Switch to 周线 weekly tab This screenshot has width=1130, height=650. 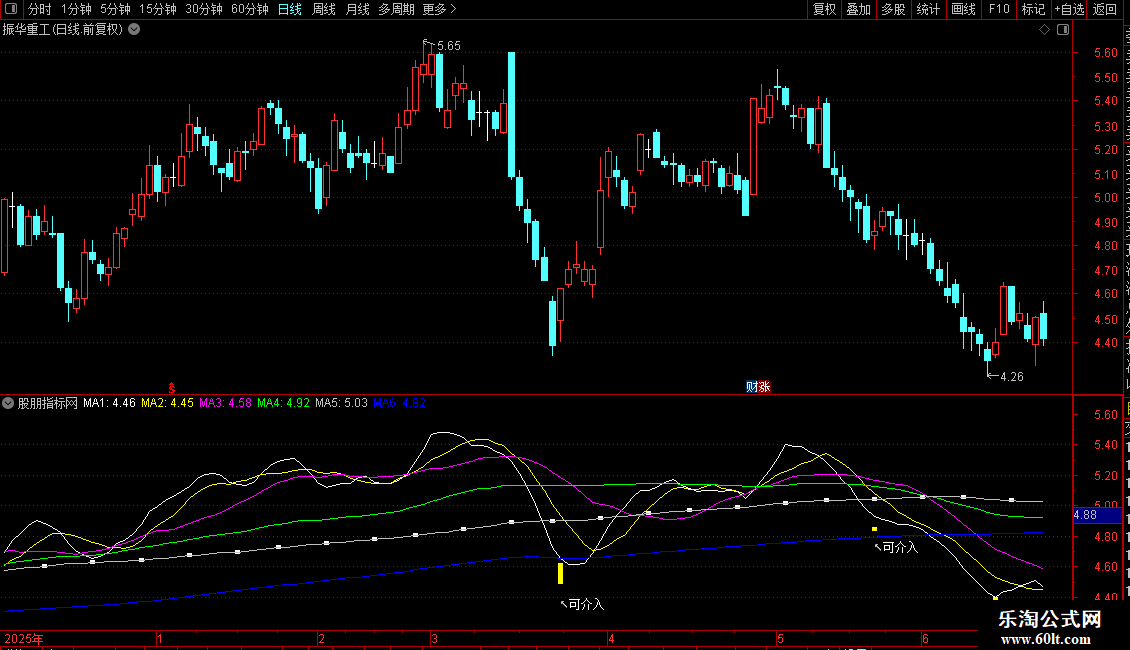point(324,9)
